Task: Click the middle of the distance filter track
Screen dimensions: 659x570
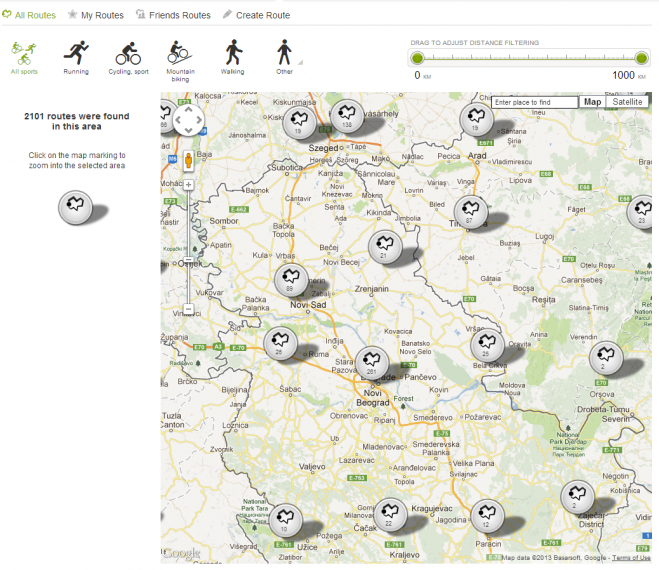Action: [x=529, y=58]
